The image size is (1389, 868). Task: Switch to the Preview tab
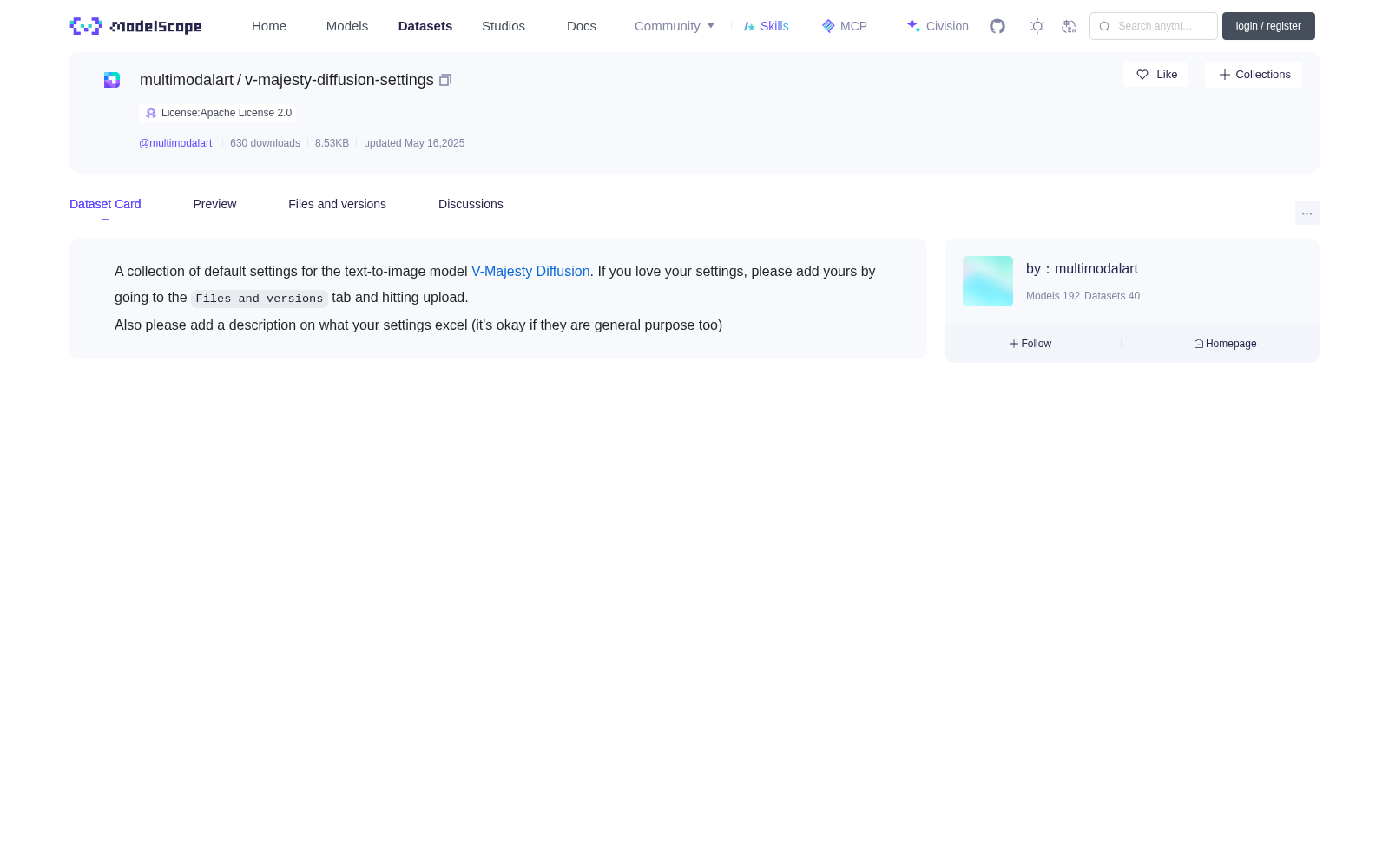[x=214, y=204]
